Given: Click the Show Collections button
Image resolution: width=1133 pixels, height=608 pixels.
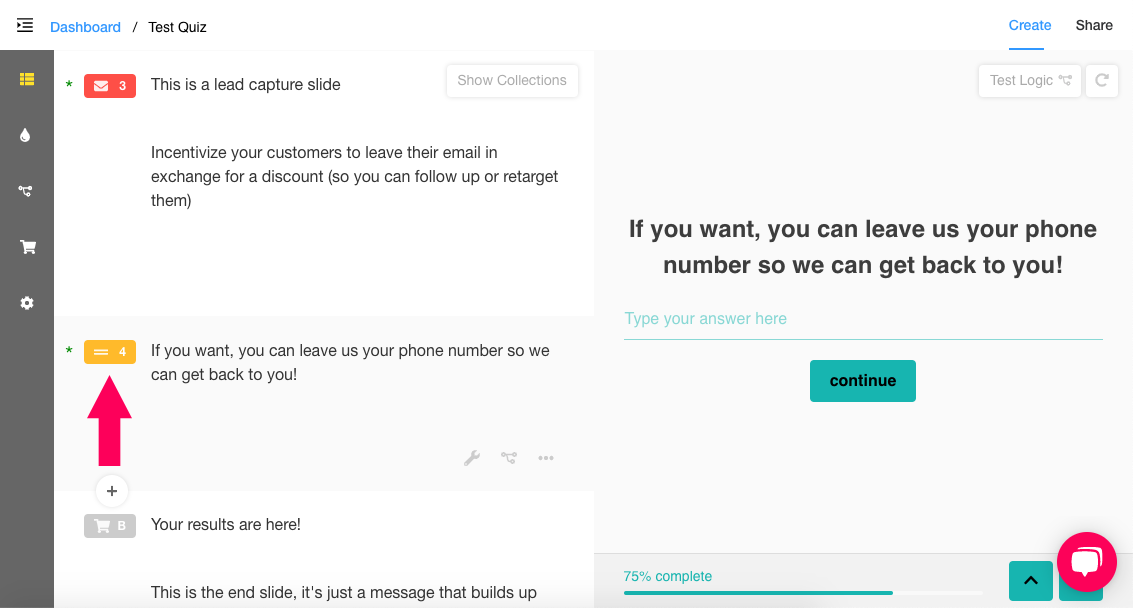Looking at the screenshot, I should click(x=512, y=80).
